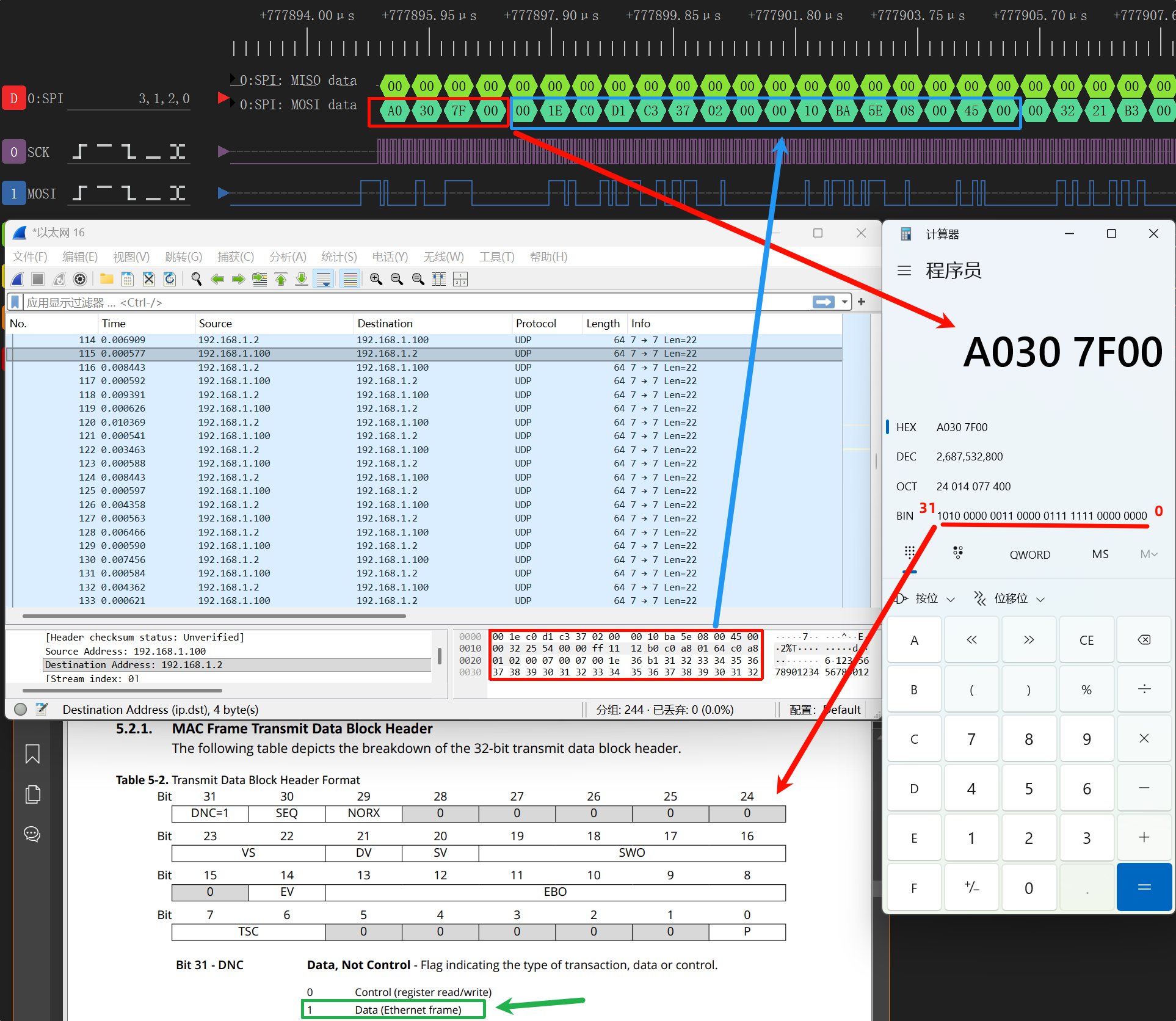
Task: Toggle bit toggling keypad in calculator
Action: coord(957,553)
